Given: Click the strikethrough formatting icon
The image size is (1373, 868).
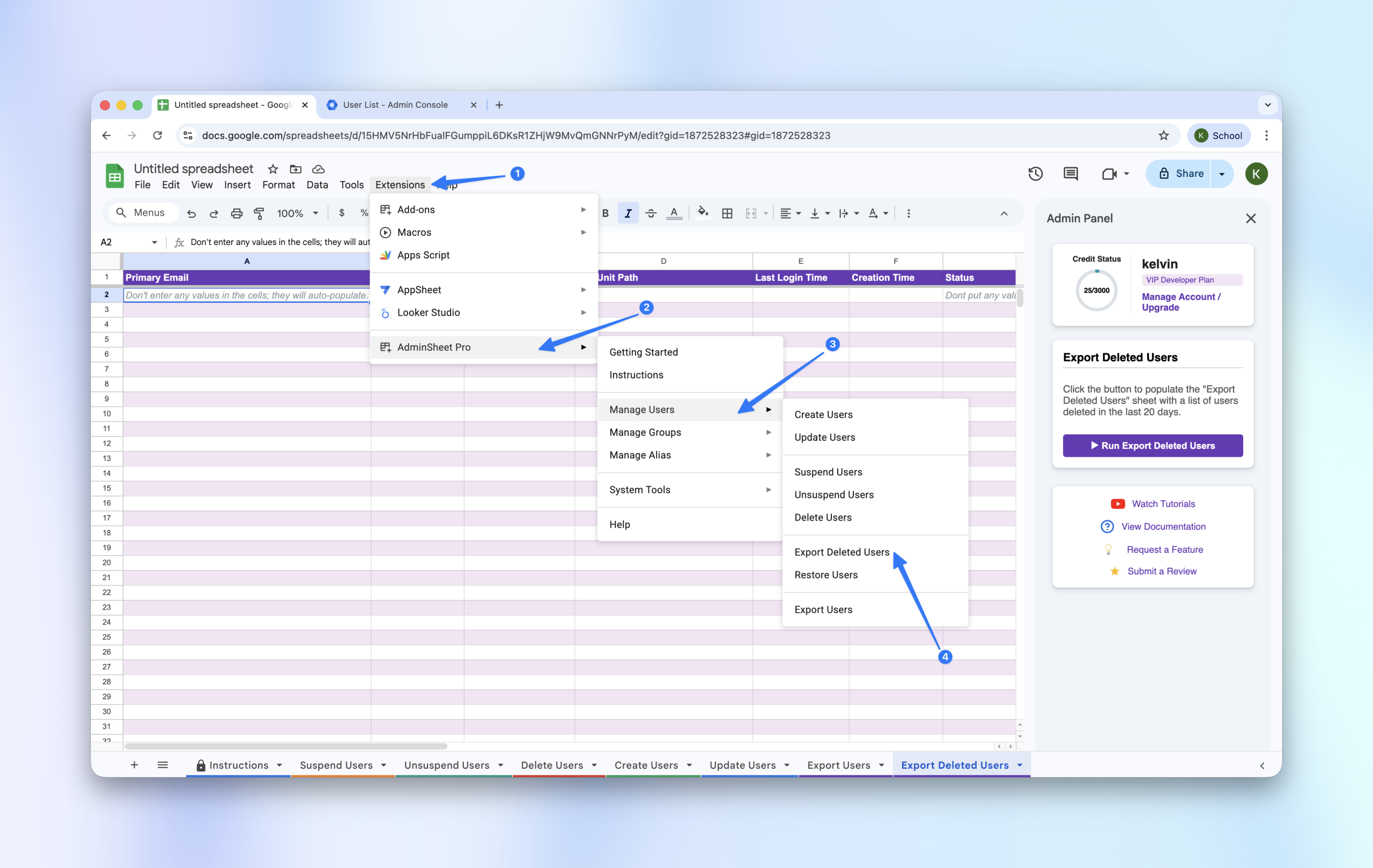Looking at the screenshot, I should [651, 213].
